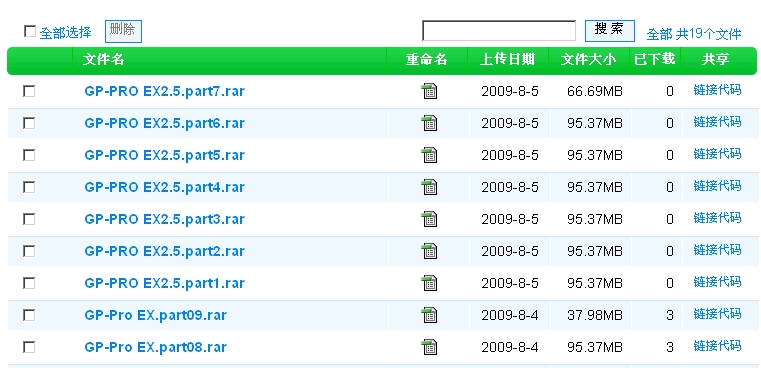Check the box for GP-PRO EX2.5.part3.rar
Image resolution: width=761 pixels, height=368 pixels.
pyautogui.click(x=29, y=219)
